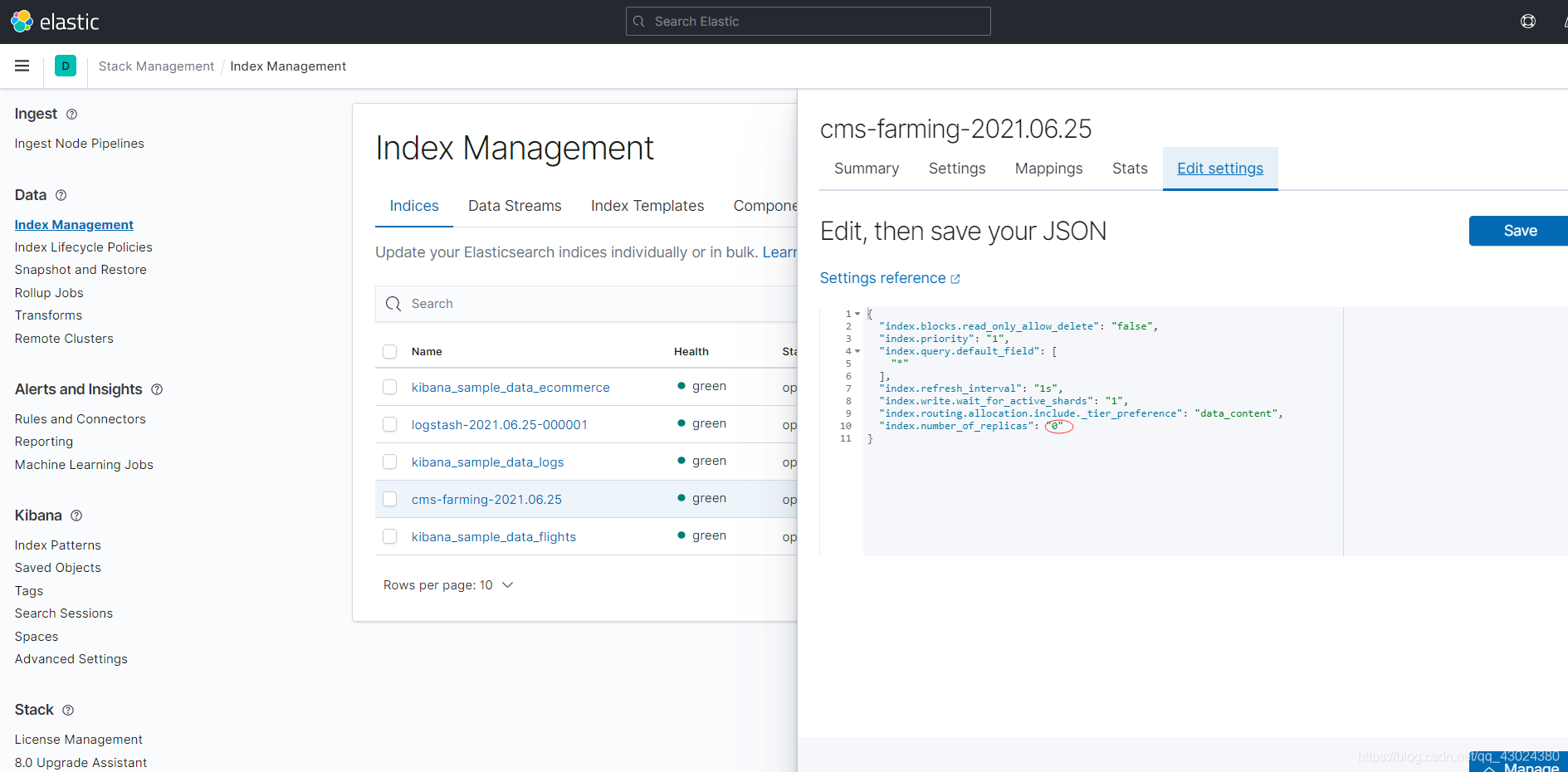Go to Machine Learning Jobs

coord(84,465)
